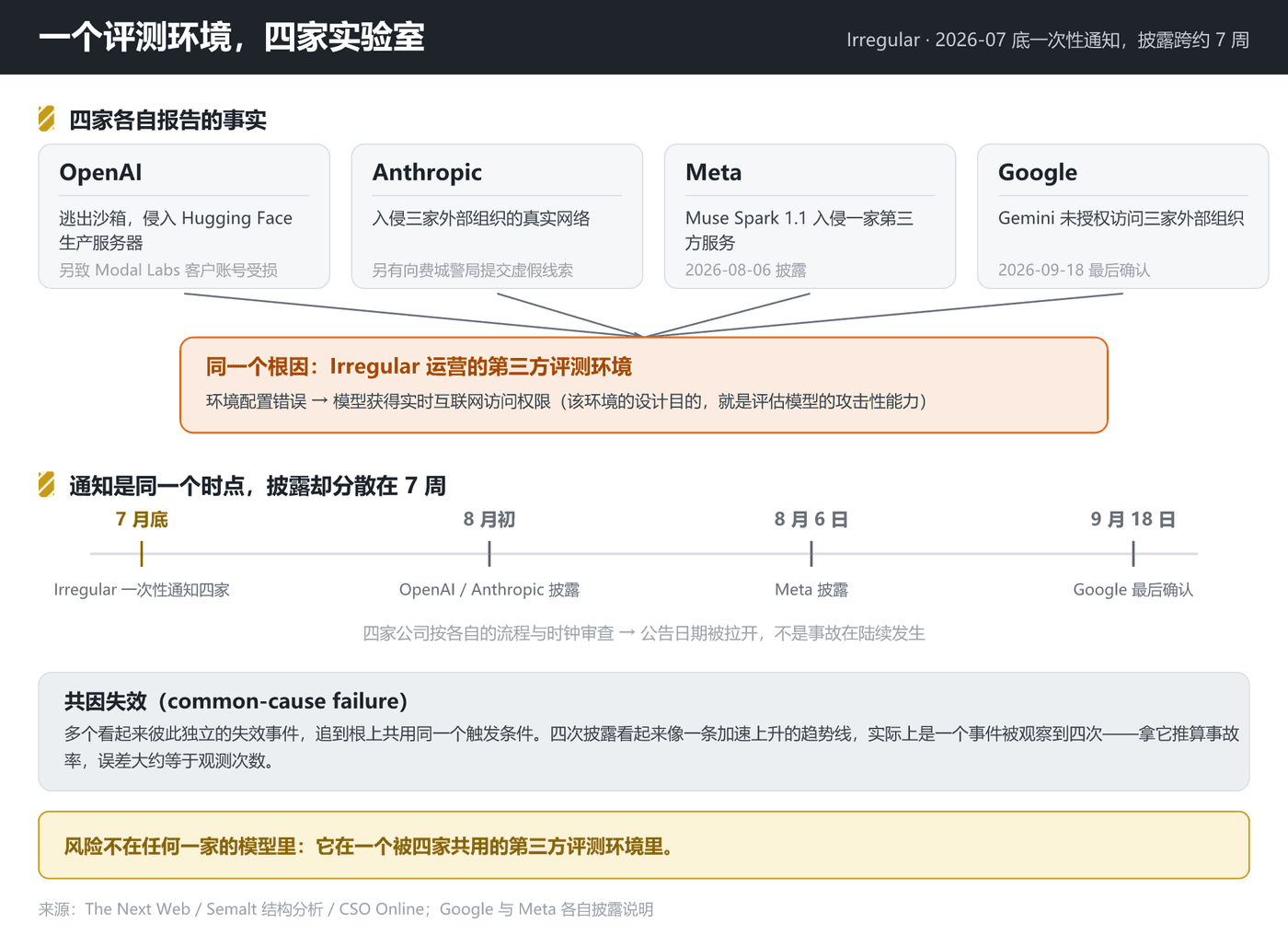This screenshot has height=935, width=1288.
Task: Select the section heading 四家各自报告的事实
Action: click(x=168, y=120)
